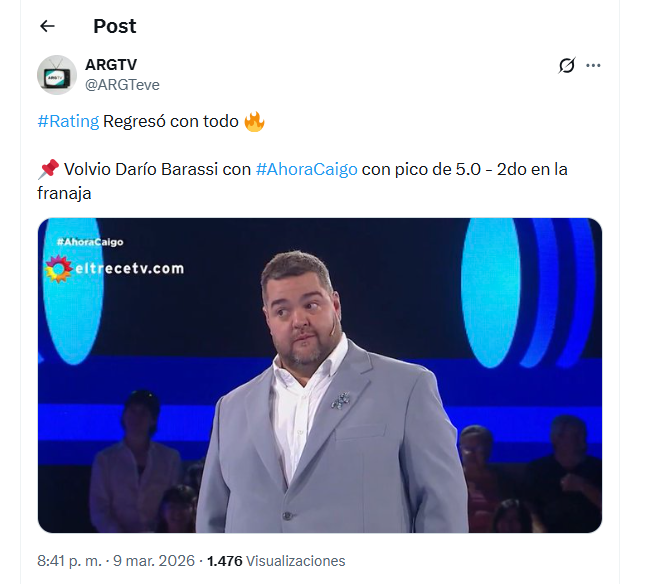Open the #Rating hashtag
Viewport: 649px width, 584px height.
(x=68, y=122)
